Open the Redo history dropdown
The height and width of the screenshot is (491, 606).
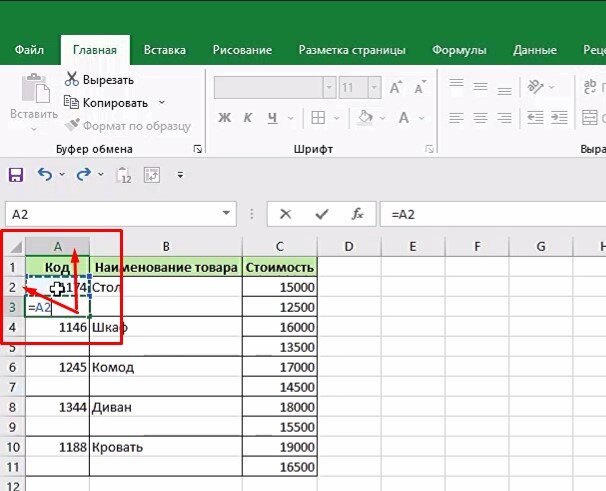tap(100, 174)
